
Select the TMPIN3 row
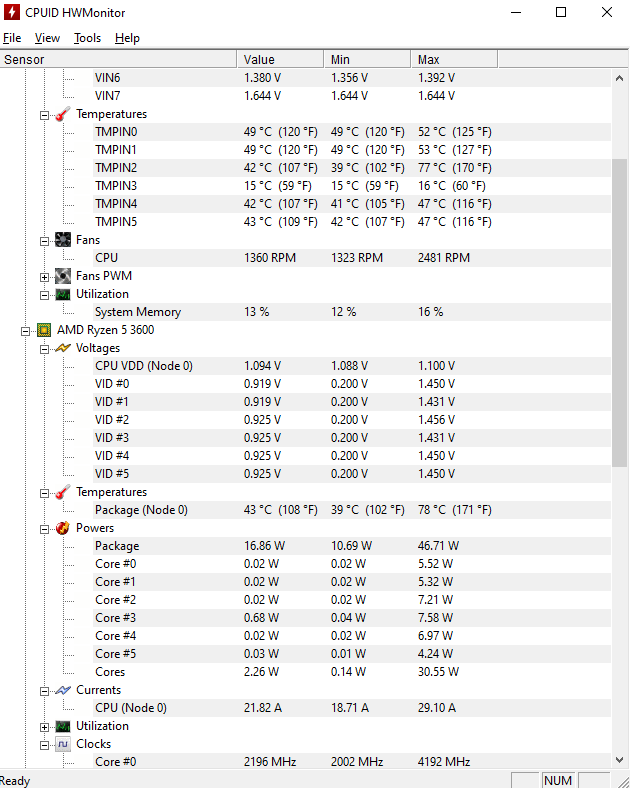tap(352, 186)
